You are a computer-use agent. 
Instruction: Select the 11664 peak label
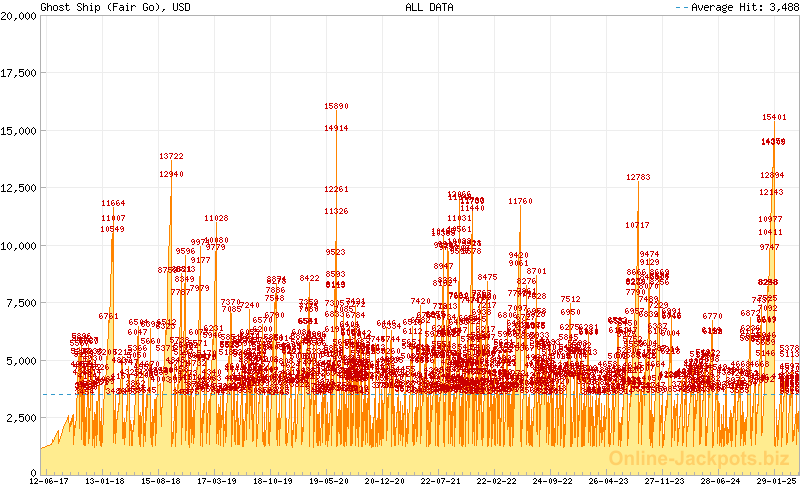pos(113,204)
